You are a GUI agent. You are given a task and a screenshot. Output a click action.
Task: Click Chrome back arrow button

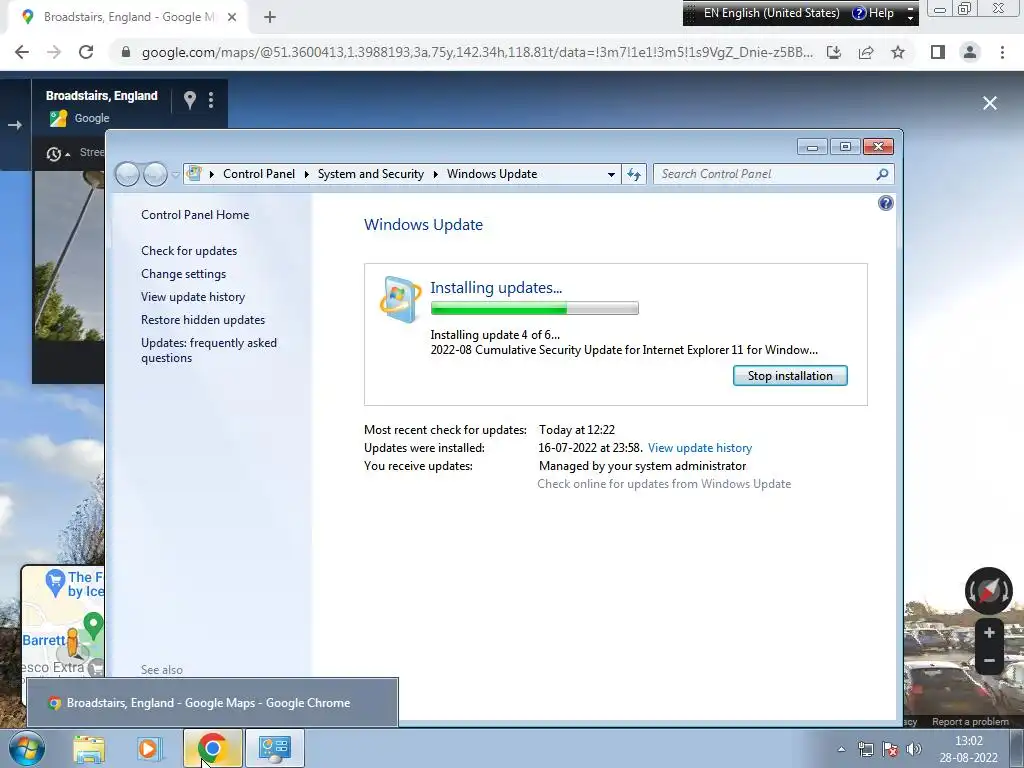(22, 52)
